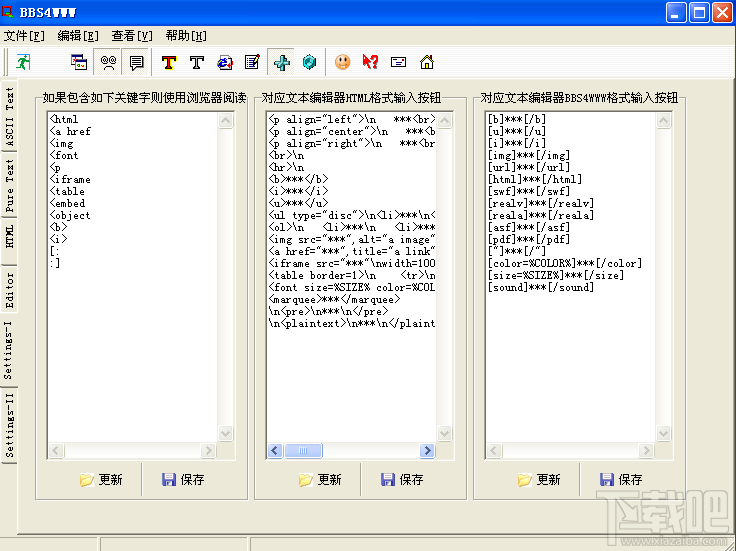Toggle the two faces users icon
This screenshot has height=551, width=736.
point(108,62)
